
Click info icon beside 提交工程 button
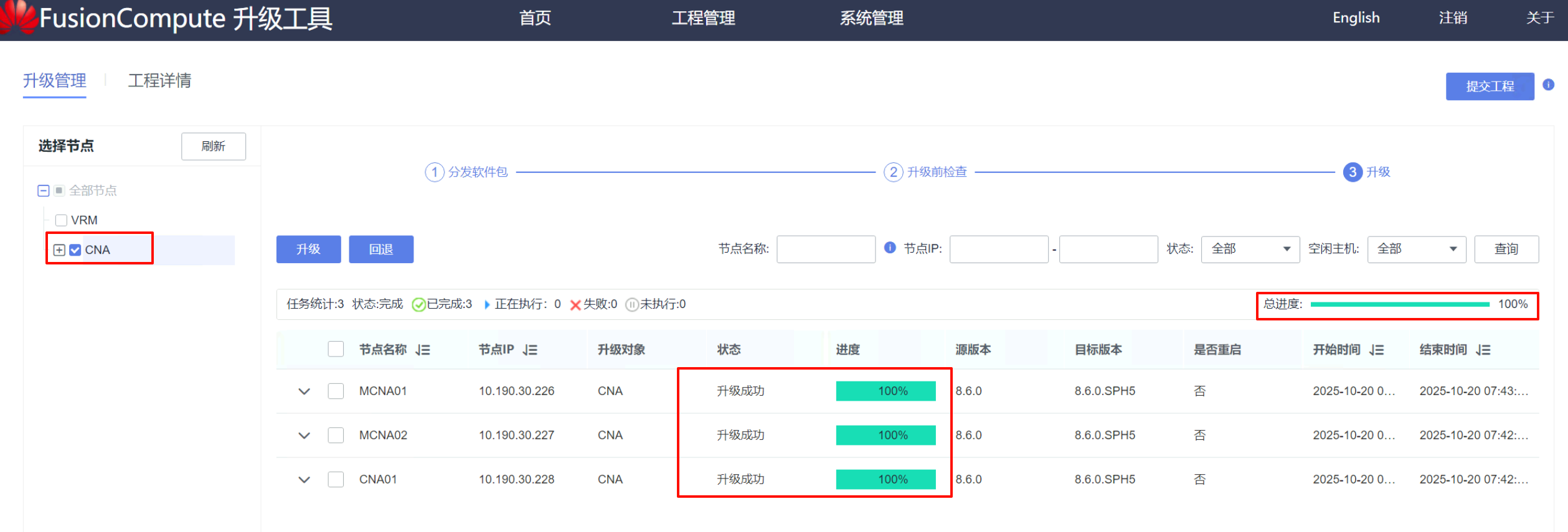1548,85
